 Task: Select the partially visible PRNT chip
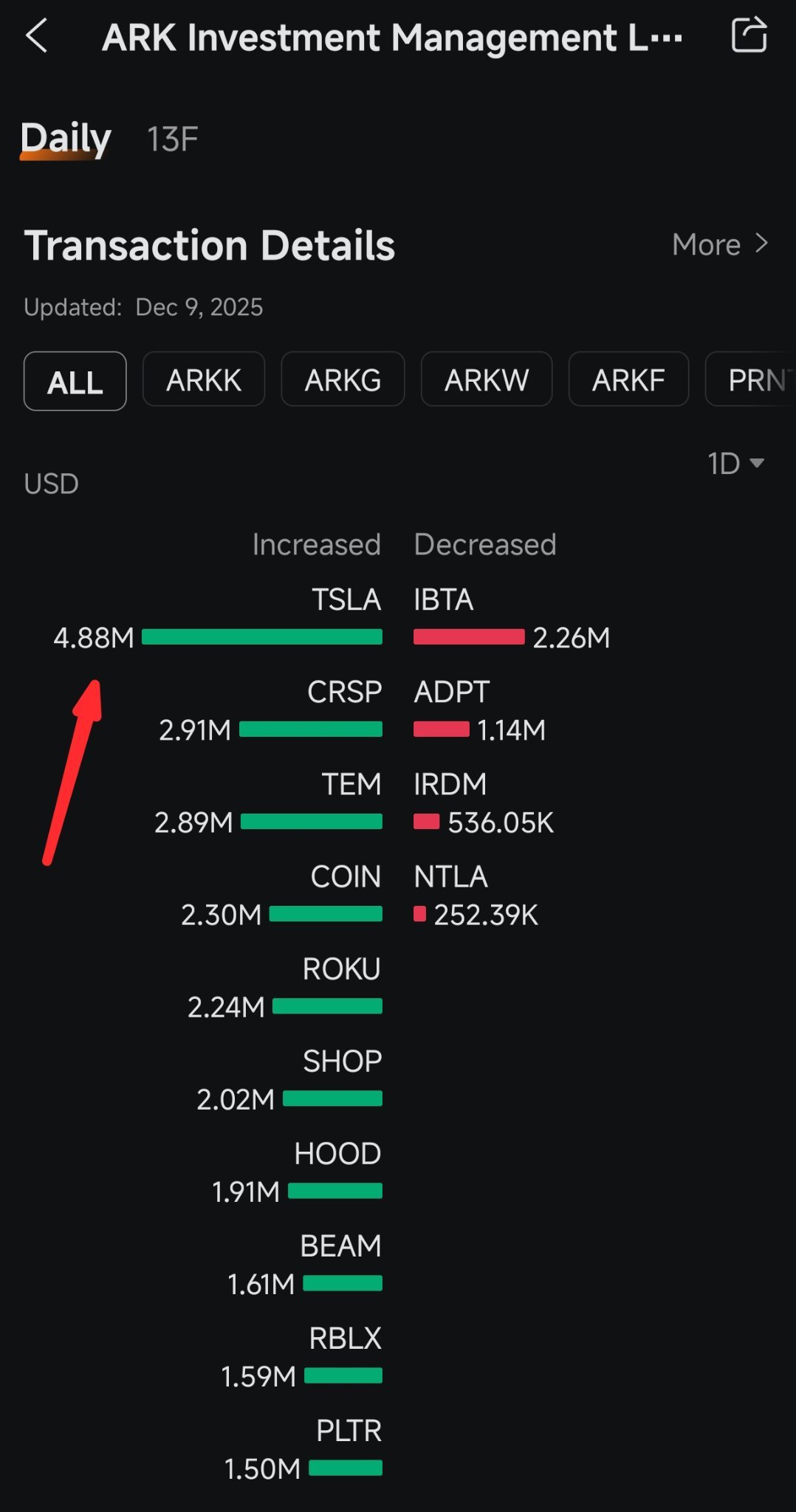(x=752, y=379)
